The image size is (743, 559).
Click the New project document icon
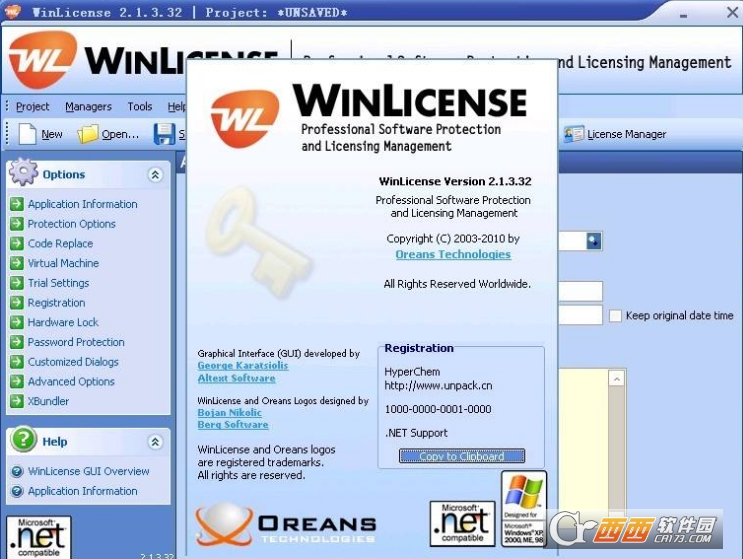tap(27, 134)
